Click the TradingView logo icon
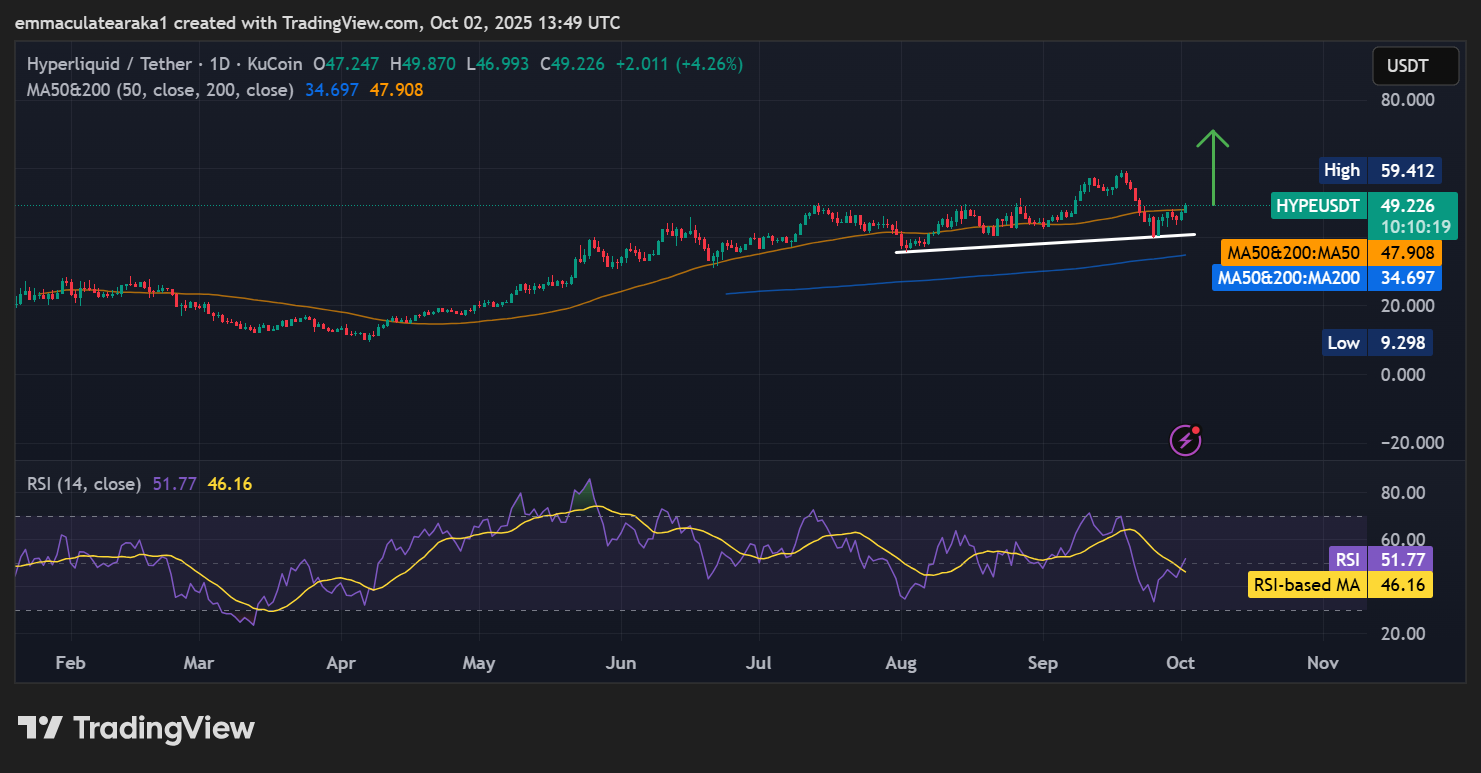Screen dimensions: 1481x773 pos(40,728)
